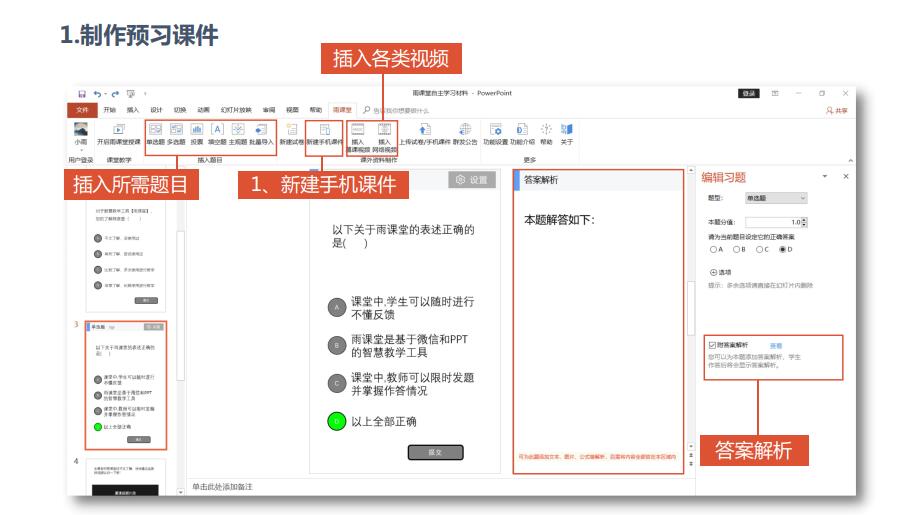
Task: Switch to the 幻灯片放映 Slide Show tab
Action: (236, 110)
